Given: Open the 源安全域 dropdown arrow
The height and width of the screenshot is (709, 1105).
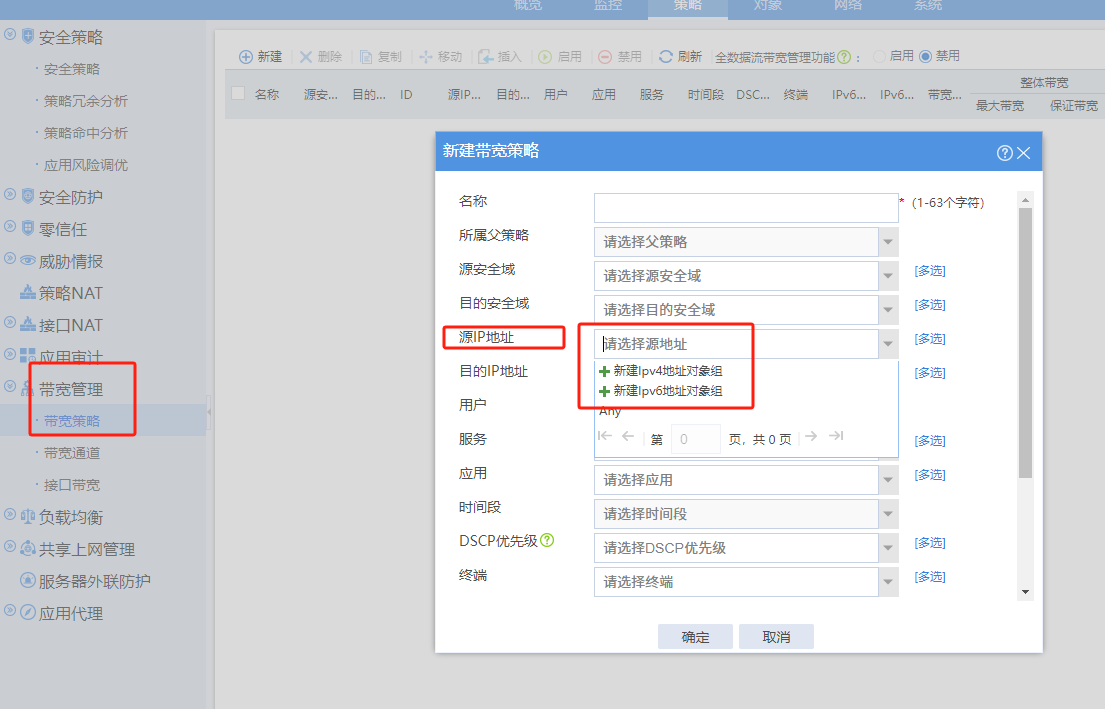Looking at the screenshot, I should pyautogui.click(x=888, y=276).
